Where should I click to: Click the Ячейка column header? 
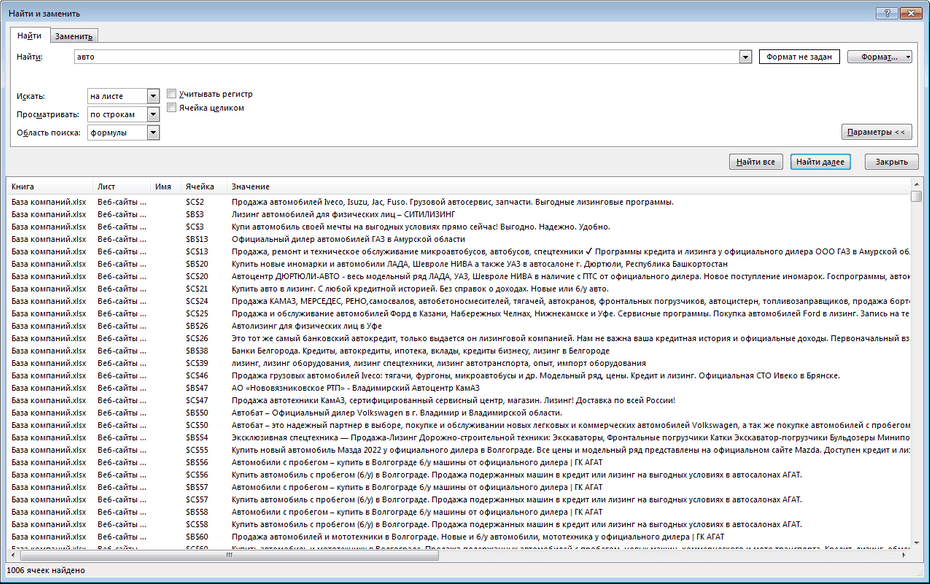pos(204,186)
